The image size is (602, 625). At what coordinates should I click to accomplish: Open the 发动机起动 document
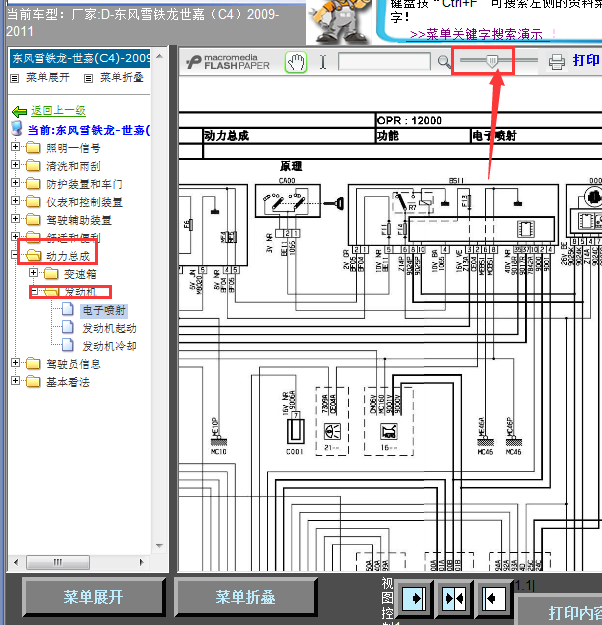(x=109, y=328)
